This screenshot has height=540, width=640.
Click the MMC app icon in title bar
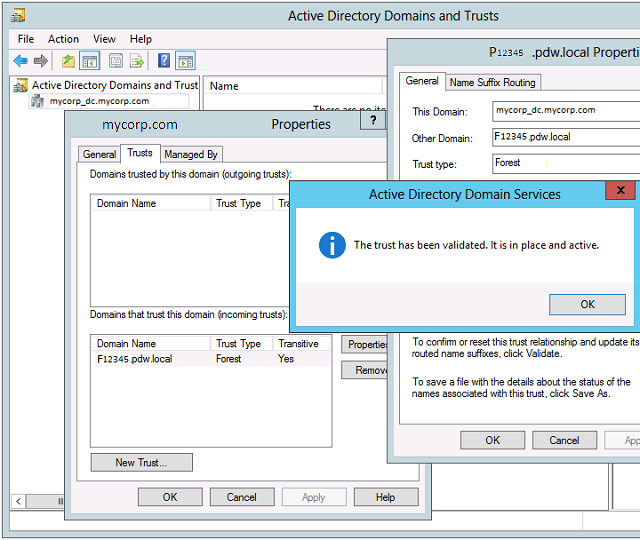pyautogui.click(x=18, y=16)
